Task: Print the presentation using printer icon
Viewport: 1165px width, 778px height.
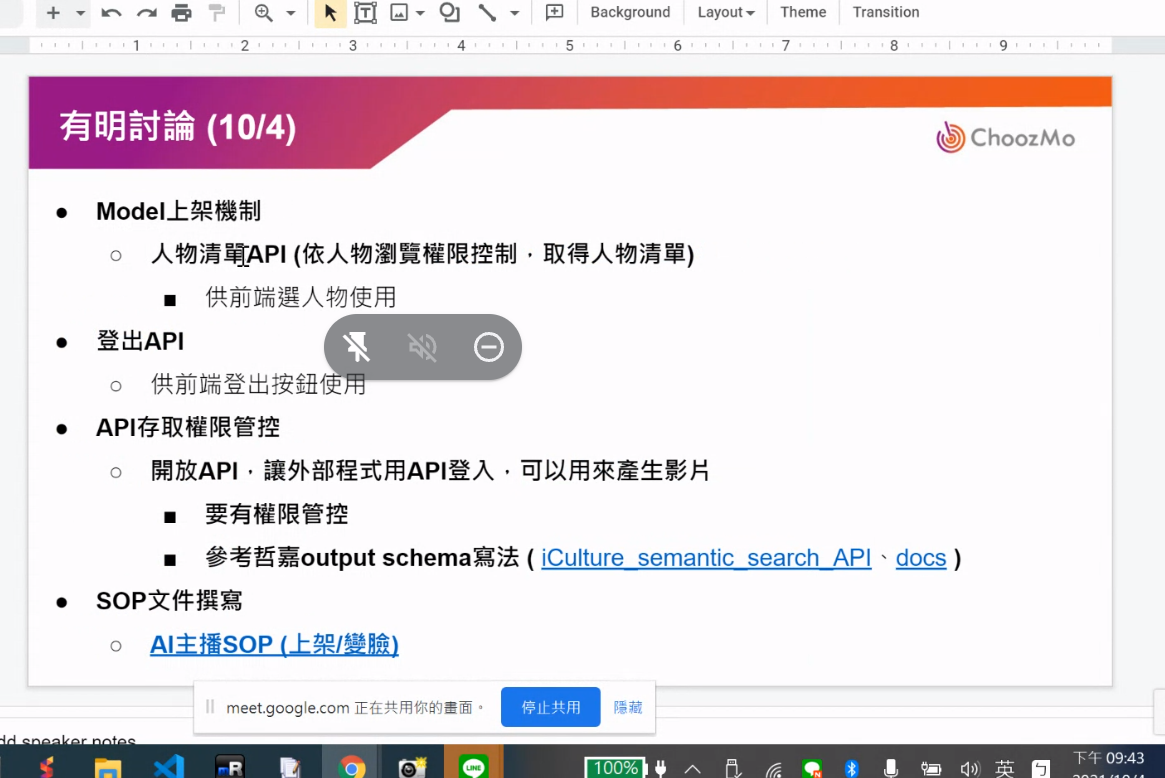Action: 181,13
